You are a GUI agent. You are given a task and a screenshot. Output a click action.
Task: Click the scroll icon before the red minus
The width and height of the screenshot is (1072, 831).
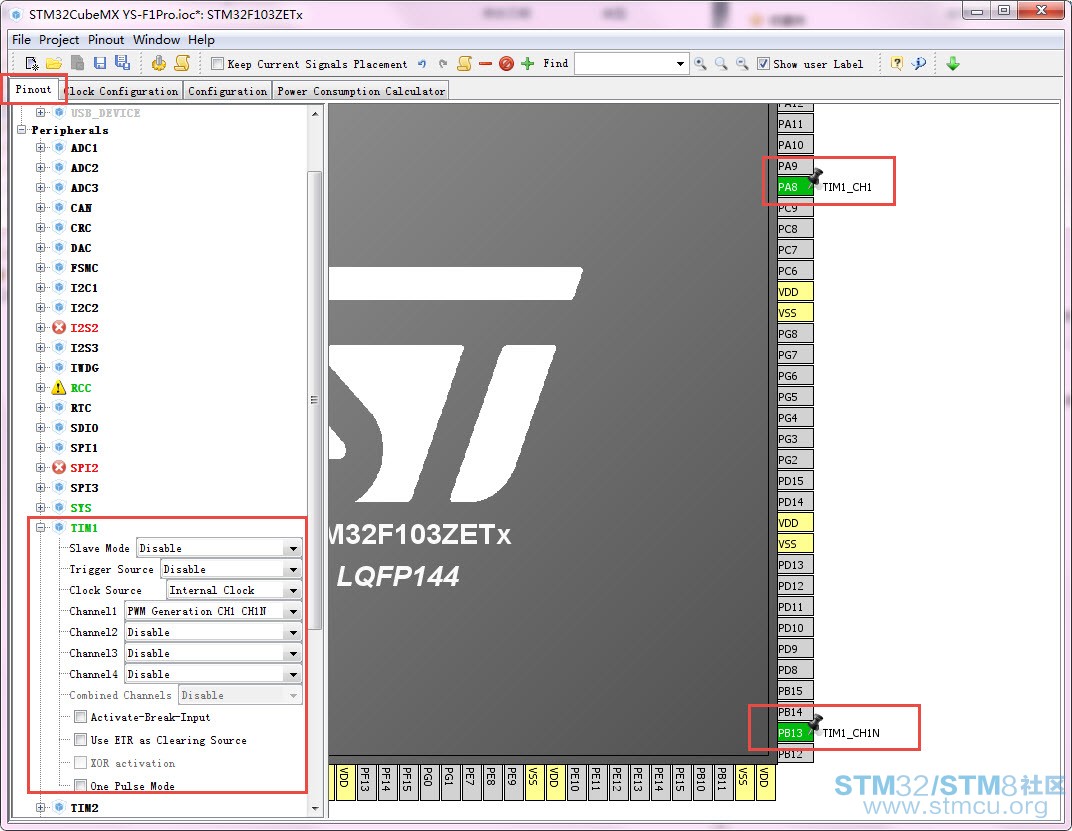464,64
